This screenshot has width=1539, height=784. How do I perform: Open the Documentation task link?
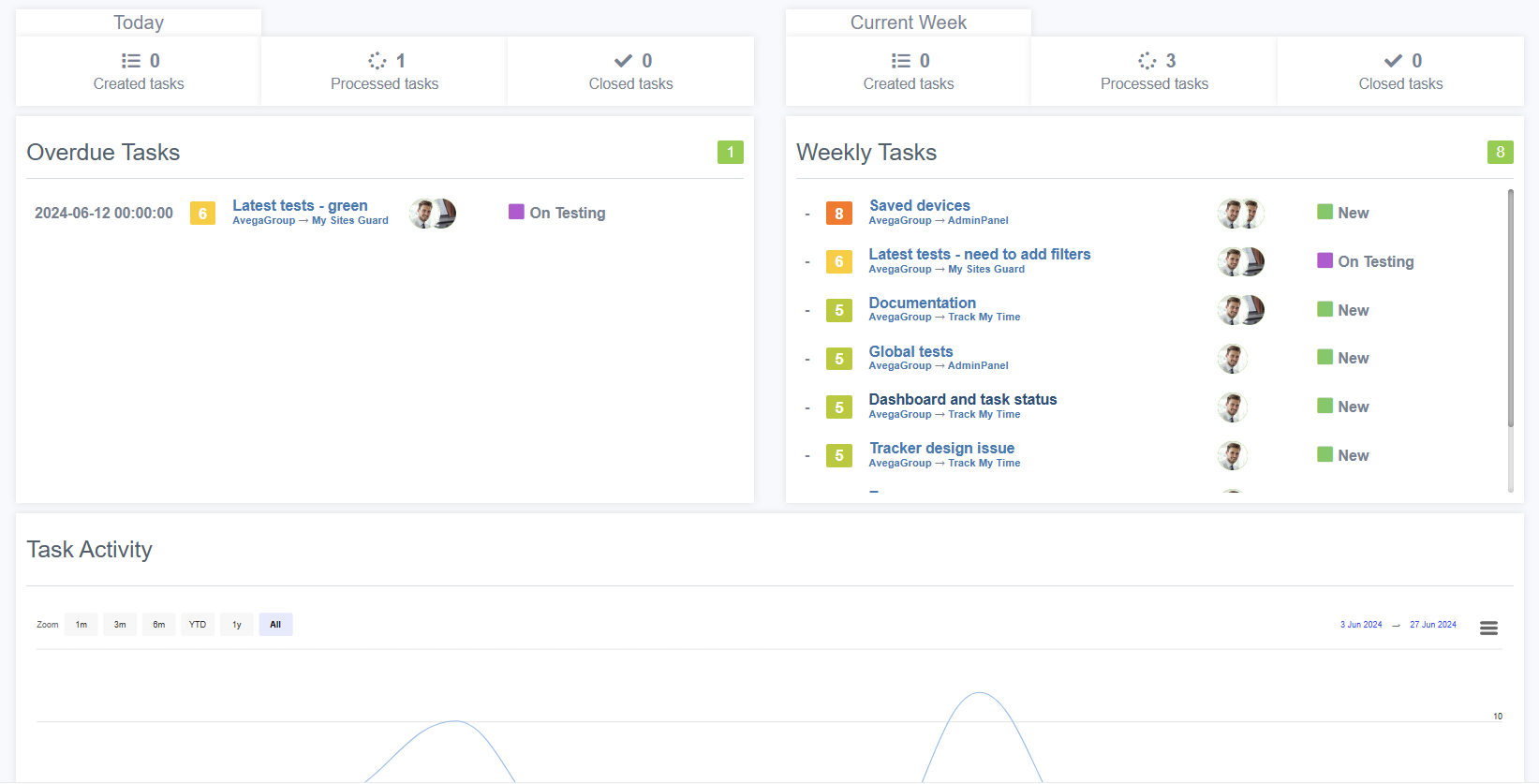click(x=922, y=303)
